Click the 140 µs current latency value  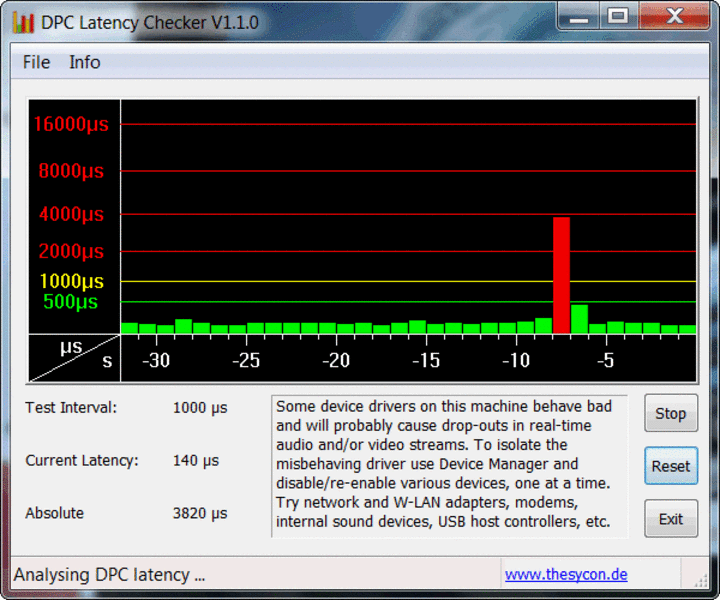tap(196, 460)
